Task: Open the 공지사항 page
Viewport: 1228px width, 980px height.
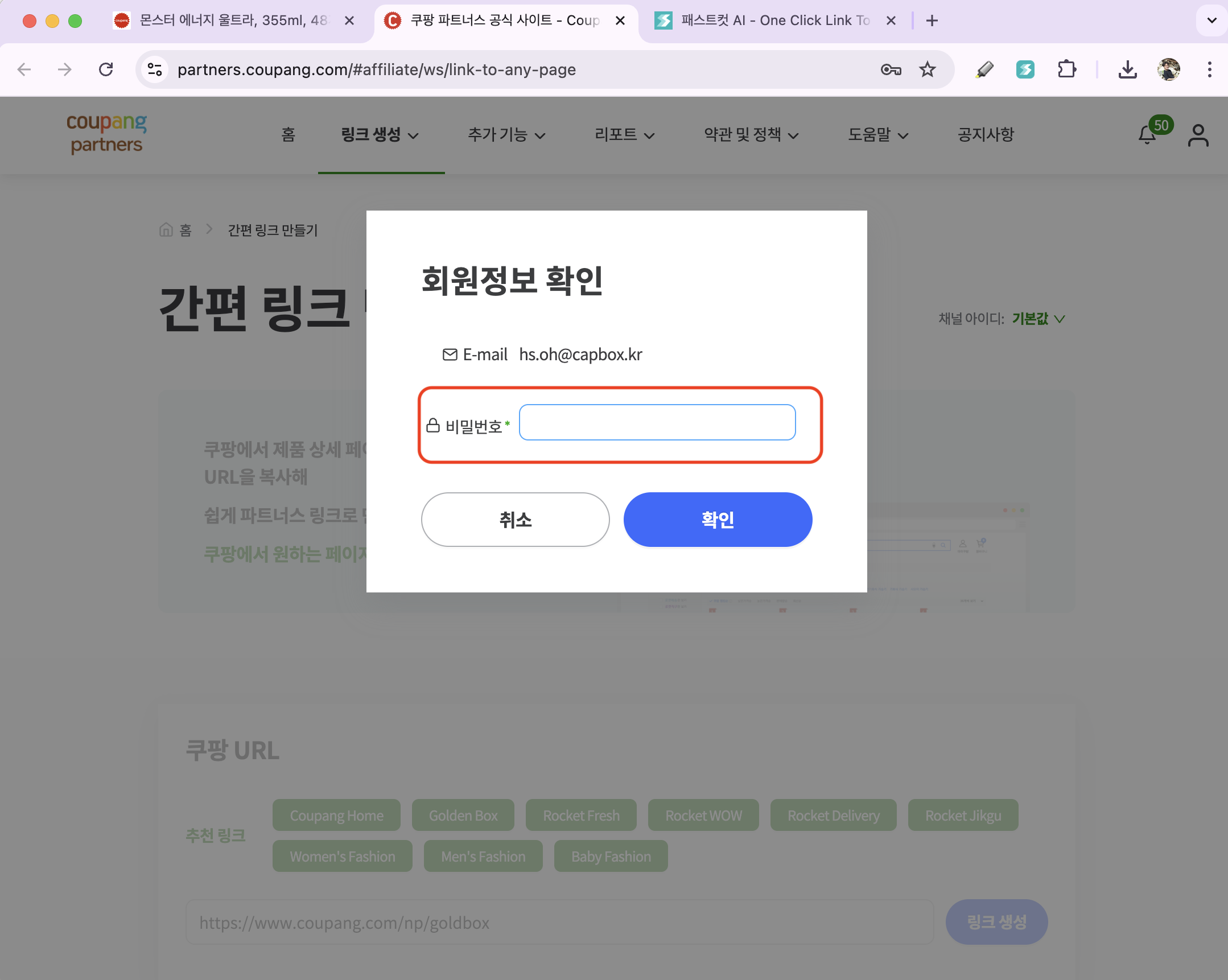Action: pyautogui.click(x=986, y=135)
